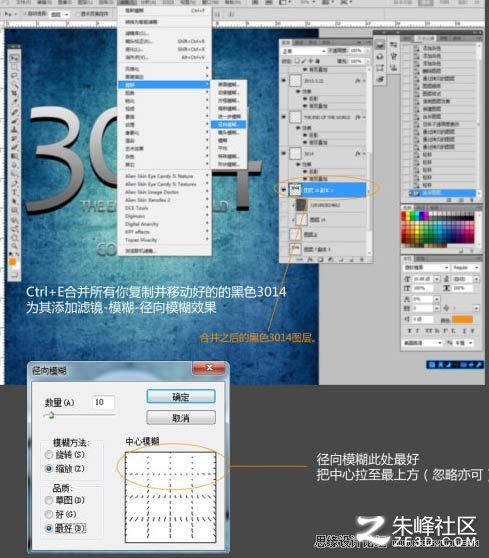Open the Regular font style dropdown
The width and height of the screenshot is (489, 558).
(465, 267)
